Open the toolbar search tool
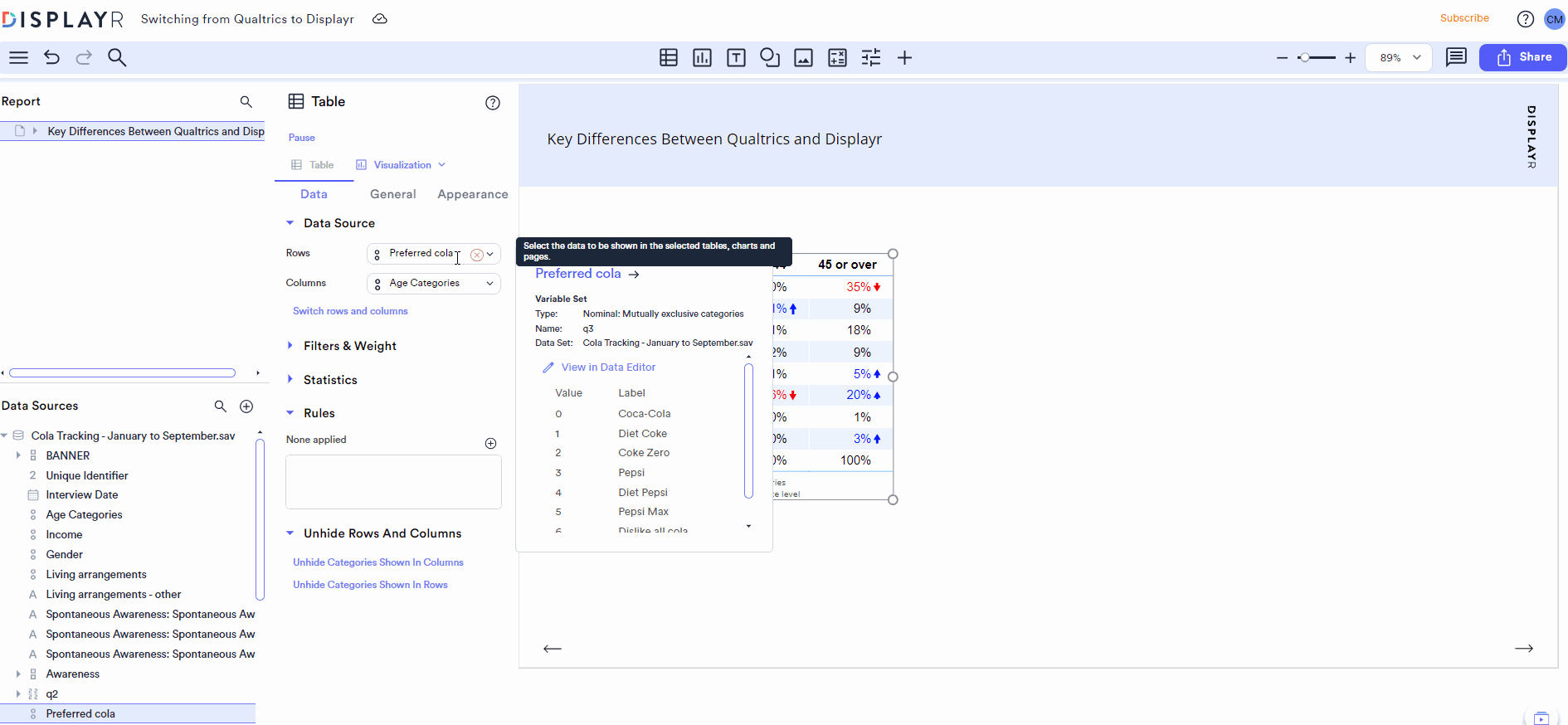The height and width of the screenshot is (725, 1568). [x=117, y=57]
